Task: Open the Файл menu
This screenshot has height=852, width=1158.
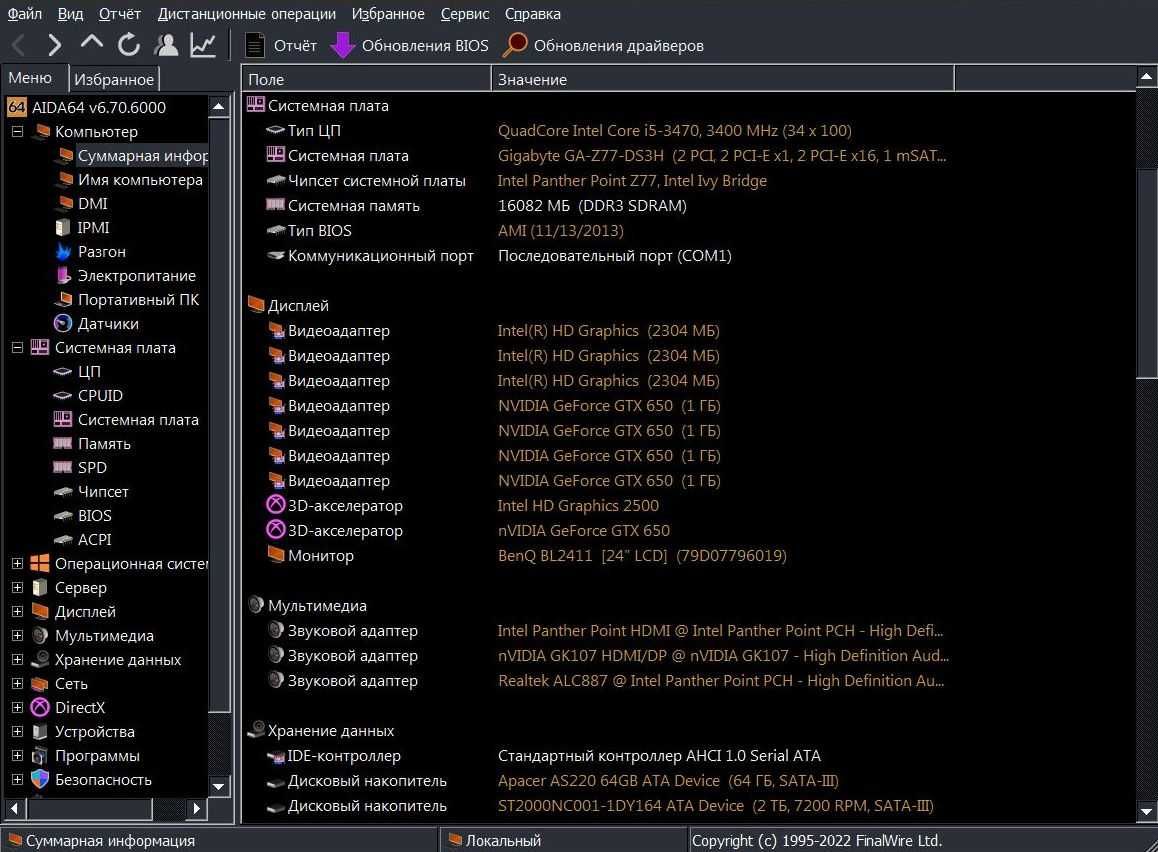Action: pyautogui.click(x=24, y=13)
